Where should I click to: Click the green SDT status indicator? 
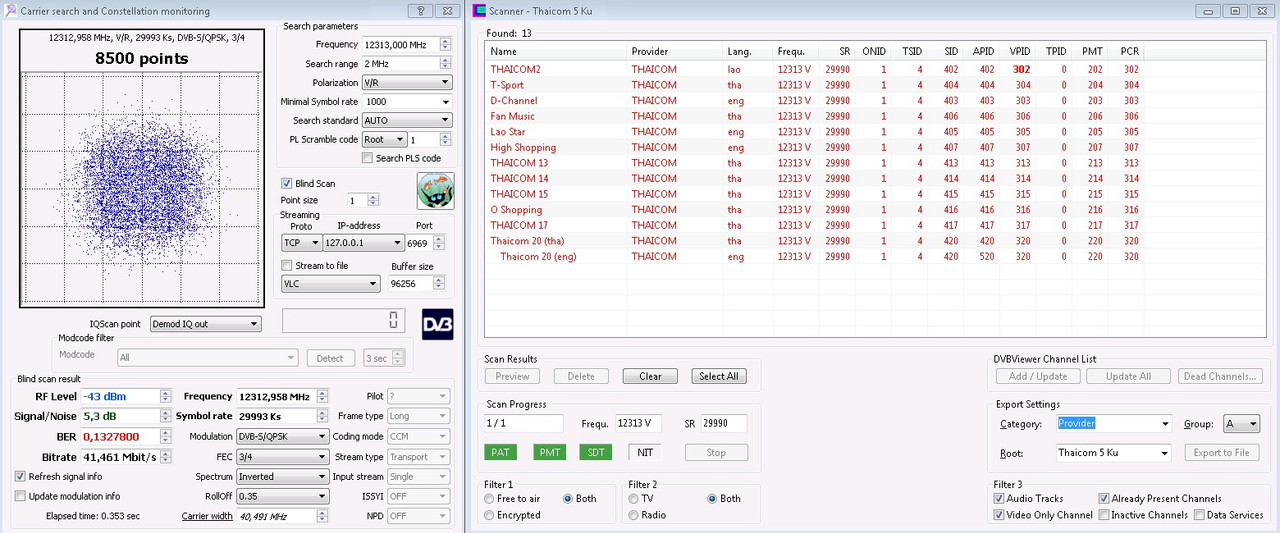pyautogui.click(x=596, y=452)
